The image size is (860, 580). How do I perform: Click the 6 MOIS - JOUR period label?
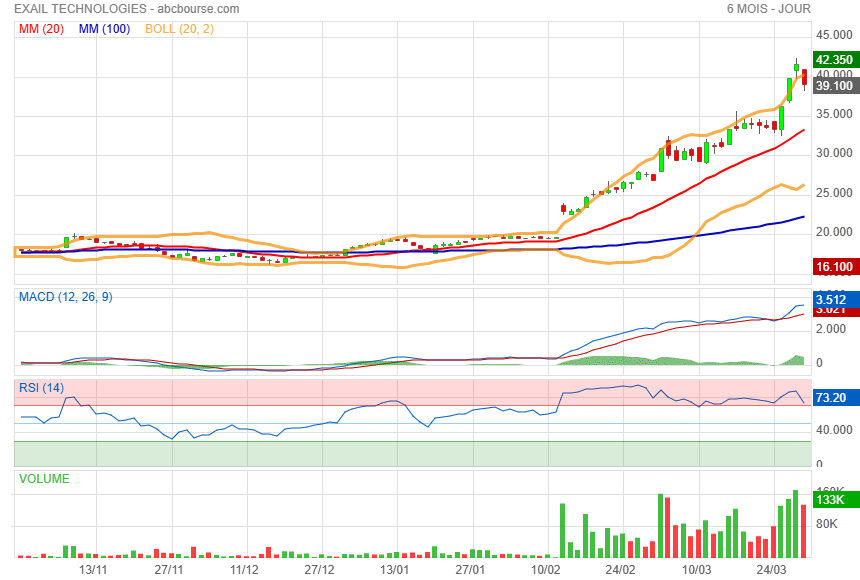pos(768,9)
